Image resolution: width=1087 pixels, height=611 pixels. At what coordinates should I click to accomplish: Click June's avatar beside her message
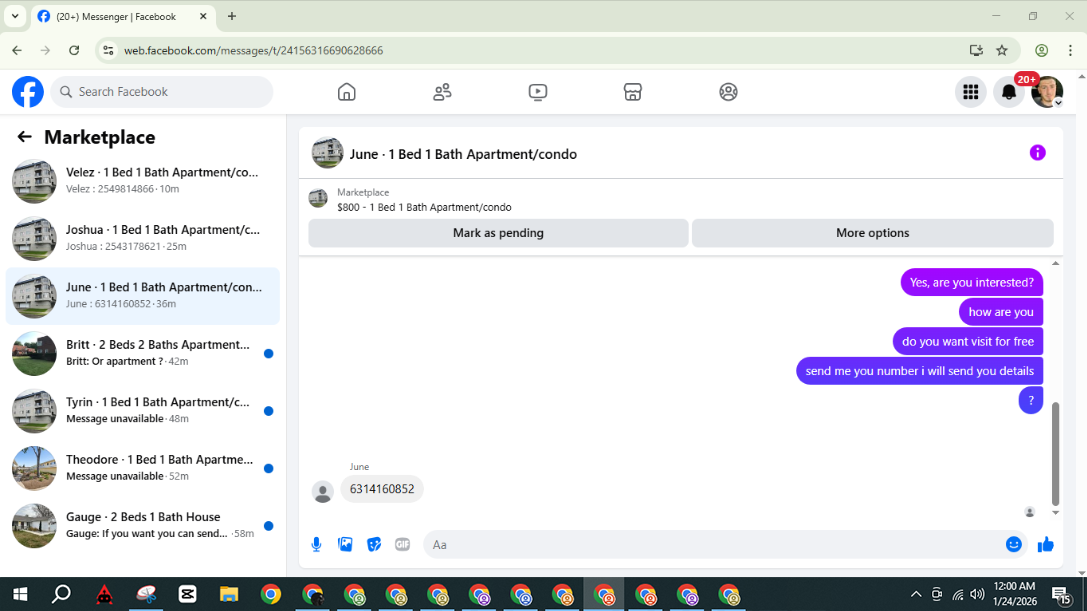tap(322, 492)
